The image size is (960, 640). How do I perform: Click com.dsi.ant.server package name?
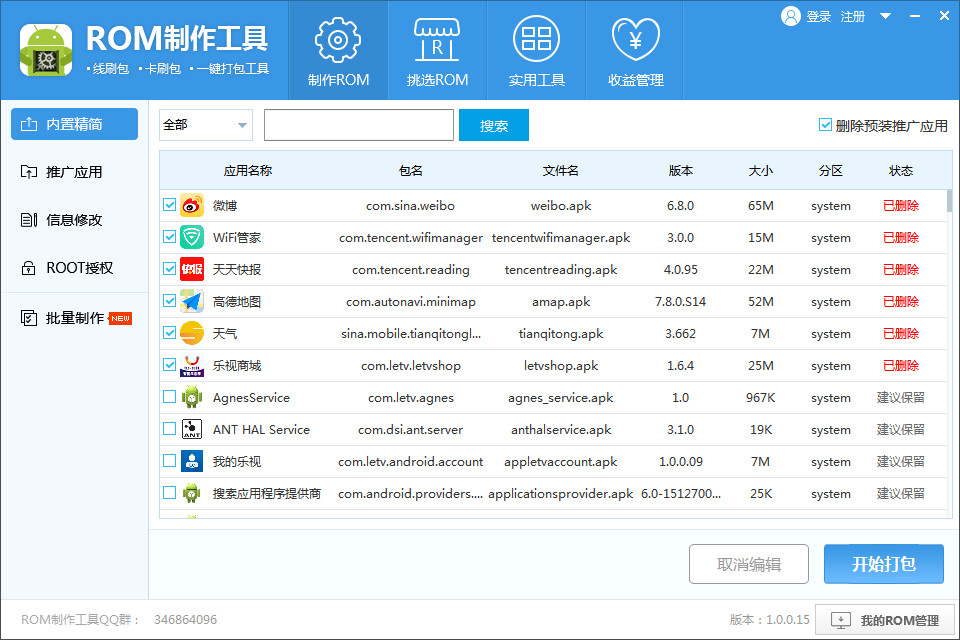pos(410,430)
